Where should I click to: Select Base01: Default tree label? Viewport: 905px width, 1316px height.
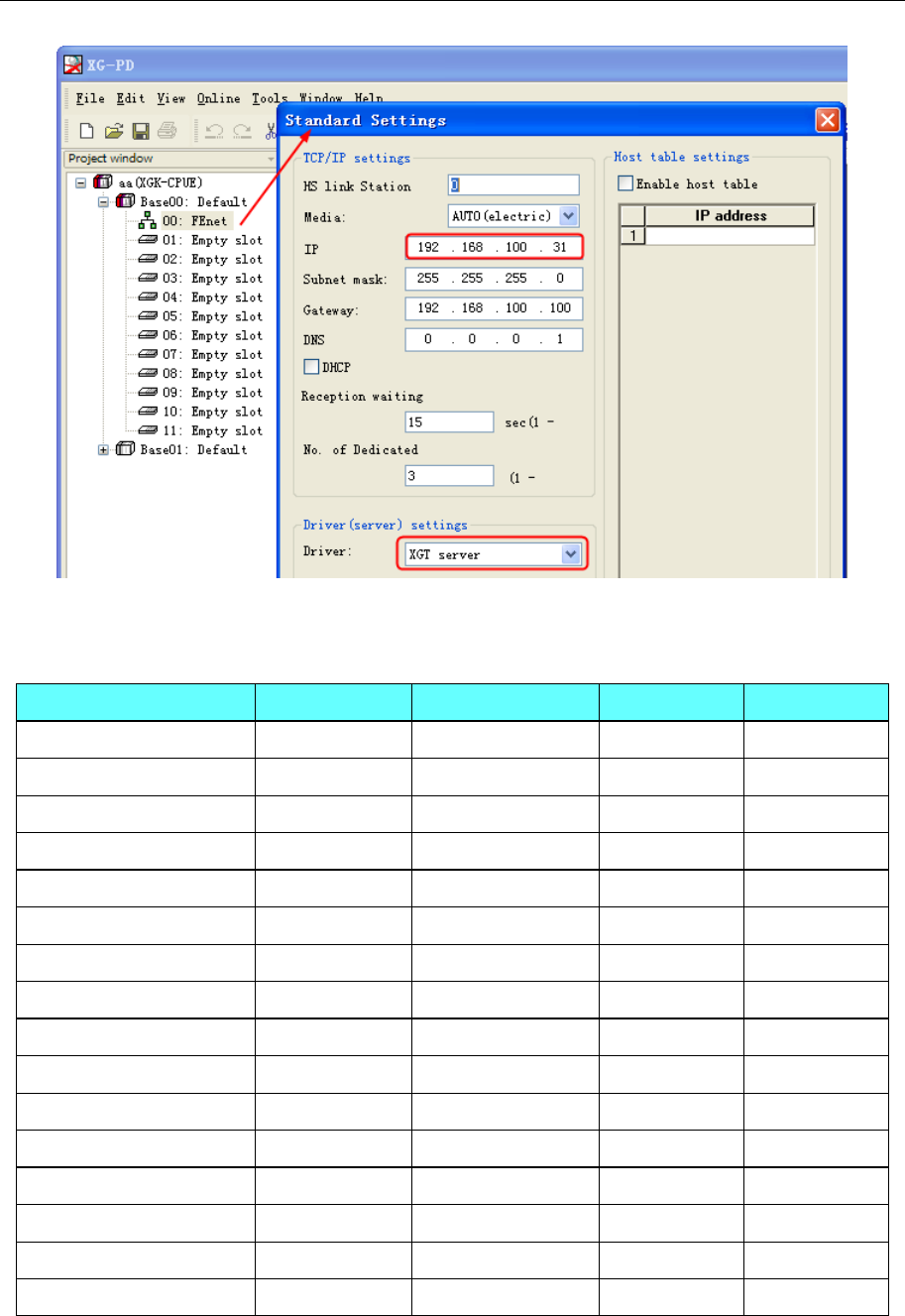coord(193,449)
